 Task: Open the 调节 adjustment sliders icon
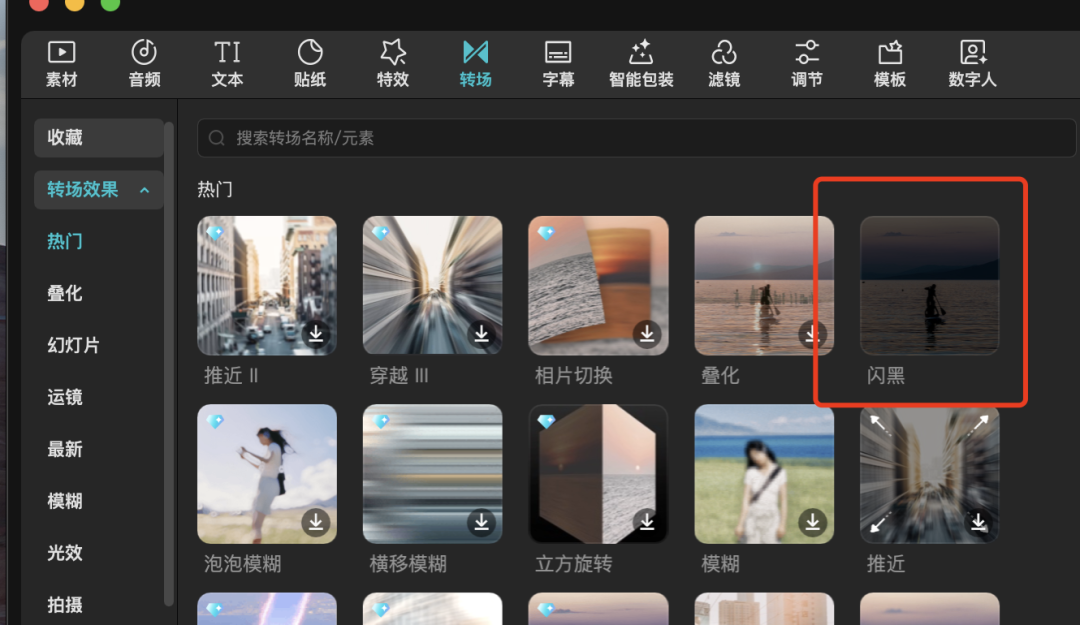pyautogui.click(x=807, y=52)
